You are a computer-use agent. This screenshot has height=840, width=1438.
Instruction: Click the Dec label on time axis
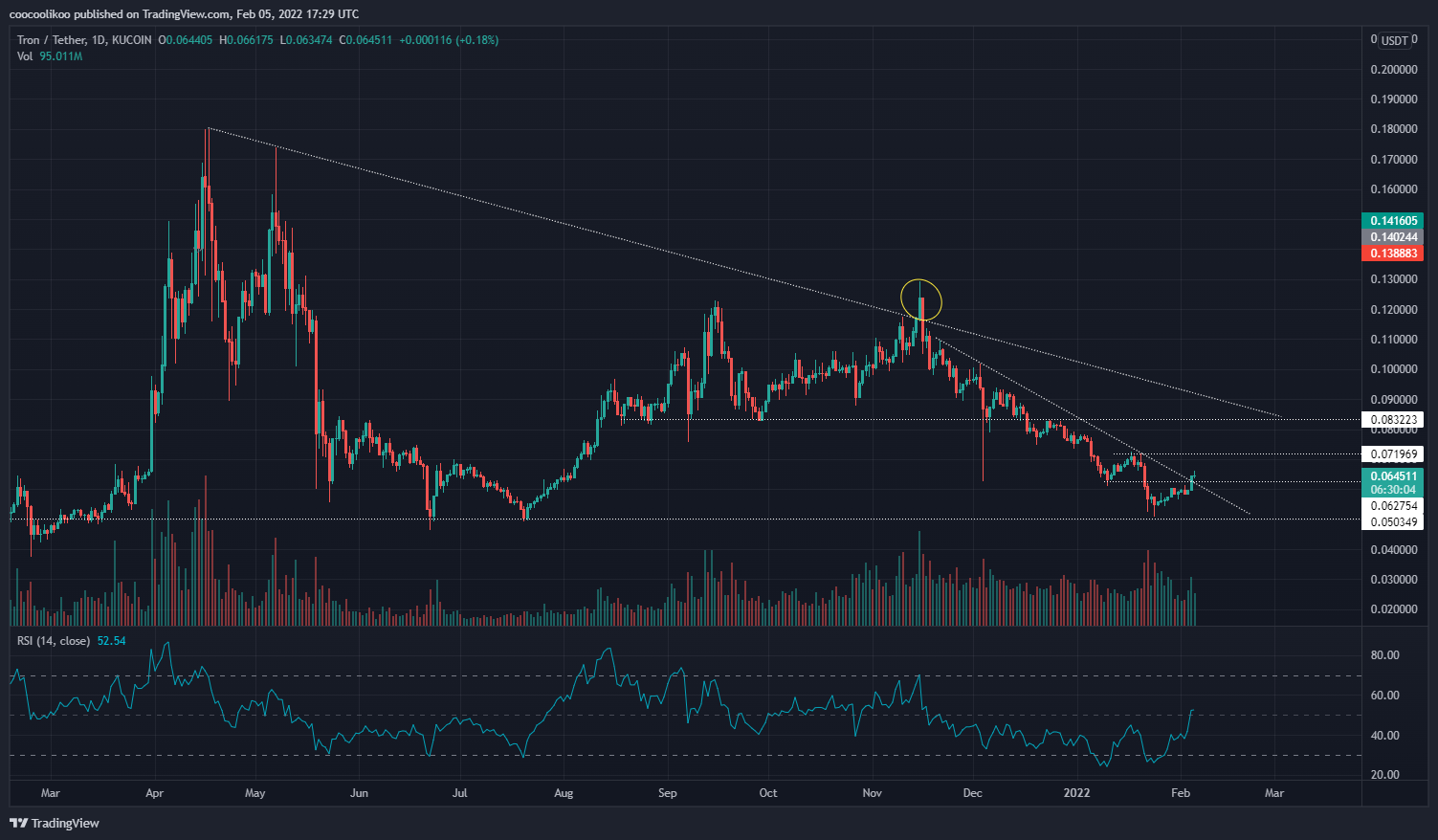coord(972,793)
